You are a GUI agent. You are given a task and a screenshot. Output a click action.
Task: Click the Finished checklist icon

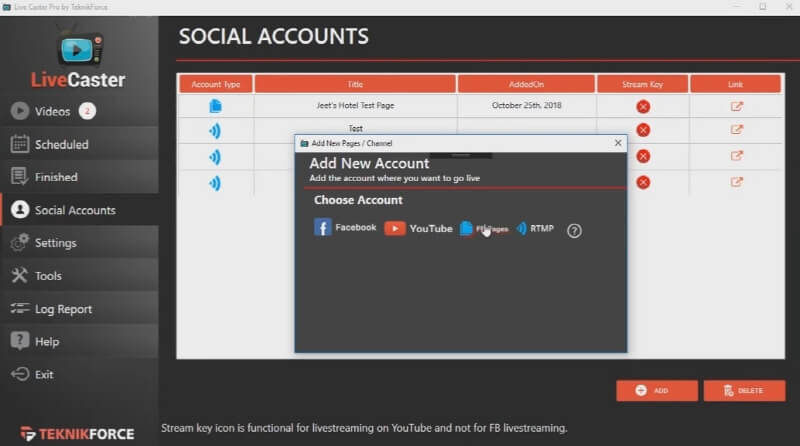[19, 177]
